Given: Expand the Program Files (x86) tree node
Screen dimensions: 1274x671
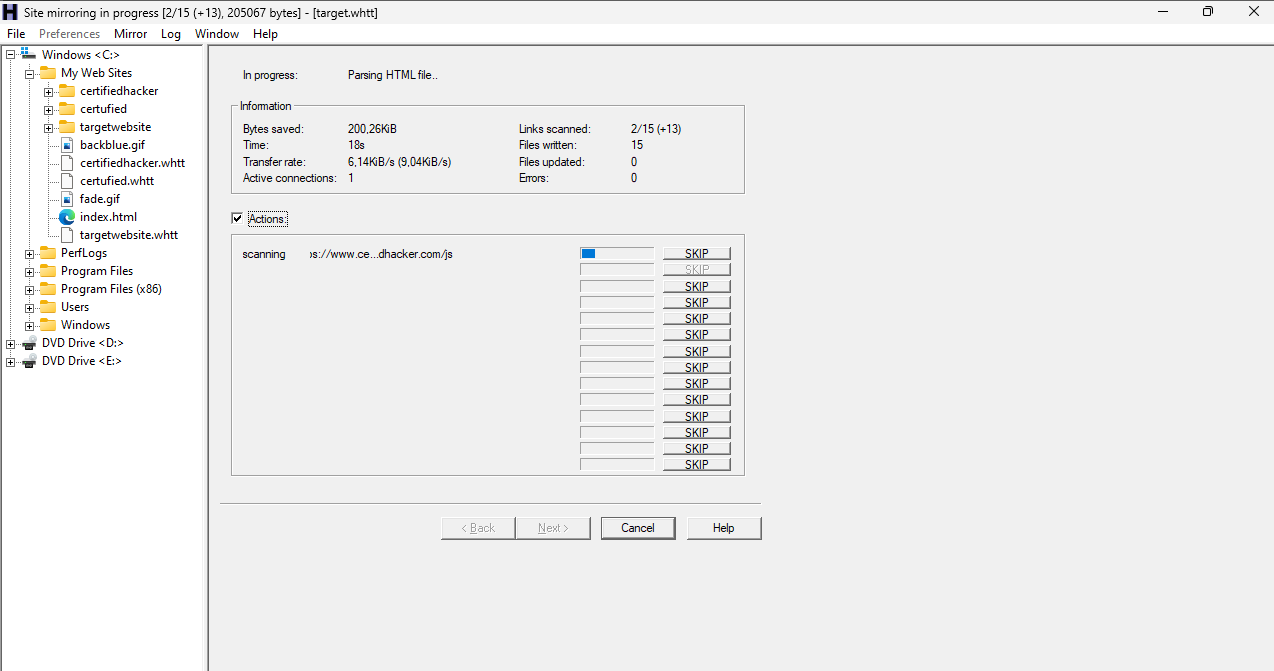Looking at the screenshot, I should click(x=29, y=288).
